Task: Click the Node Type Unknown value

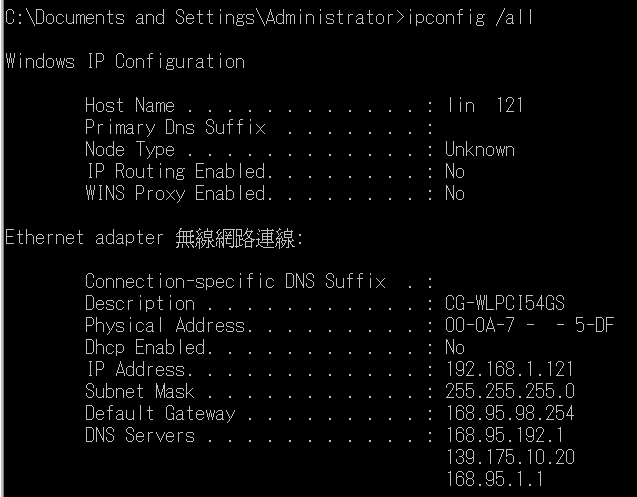Action: click(480, 150)
